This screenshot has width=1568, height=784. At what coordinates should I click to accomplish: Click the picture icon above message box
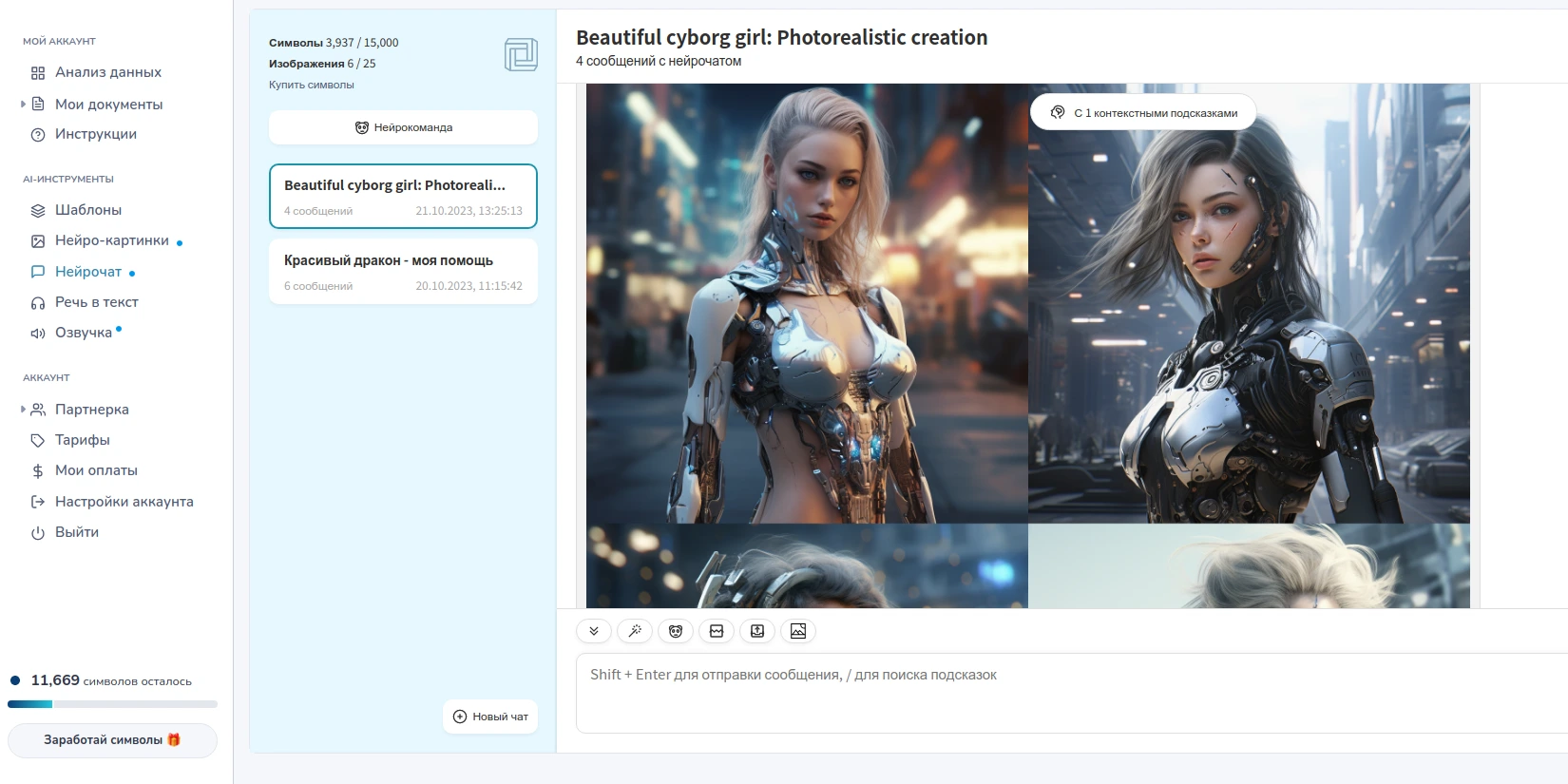tap(798, 631)
